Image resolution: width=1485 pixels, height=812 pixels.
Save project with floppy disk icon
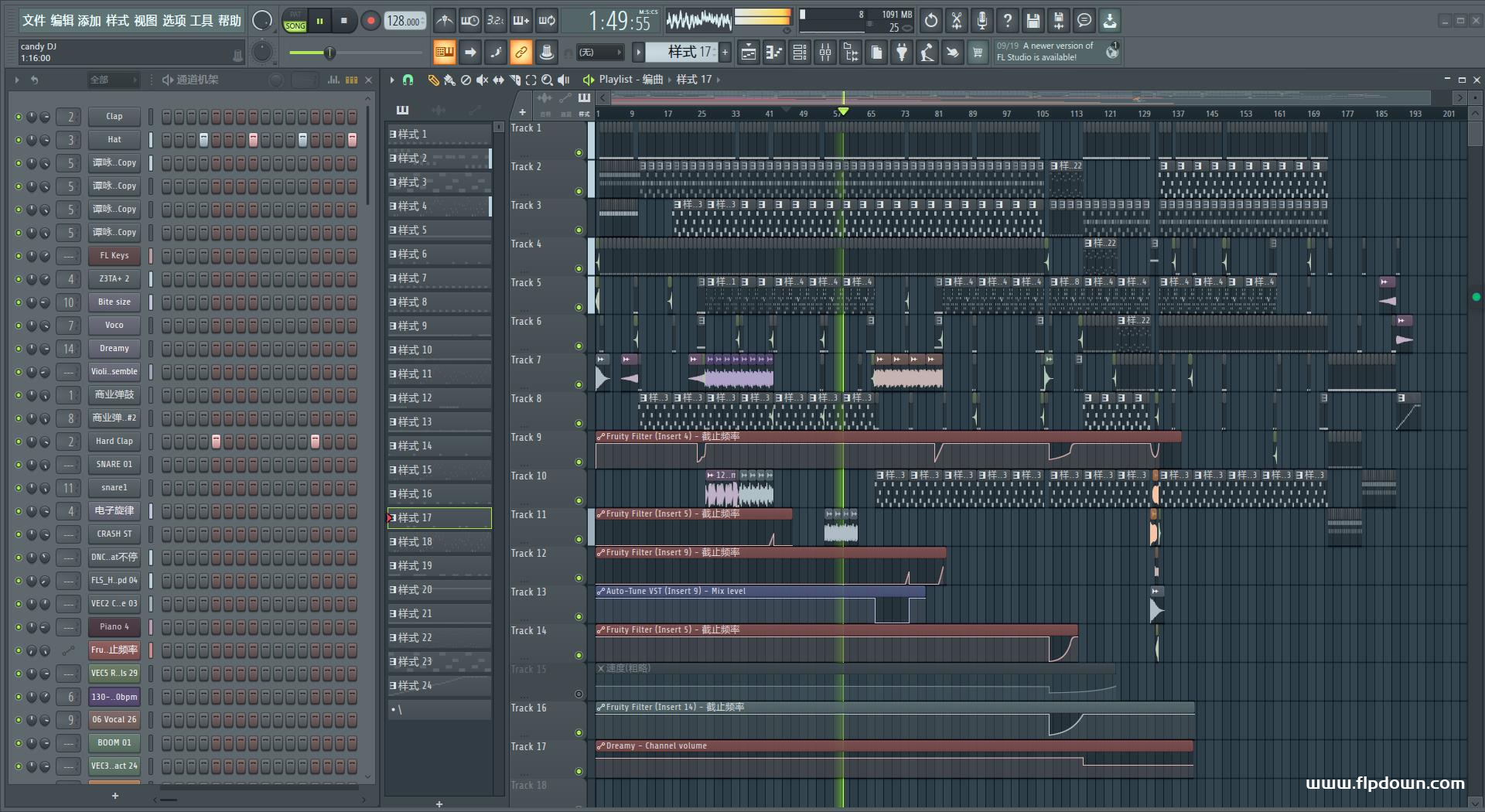[1033, 21]
